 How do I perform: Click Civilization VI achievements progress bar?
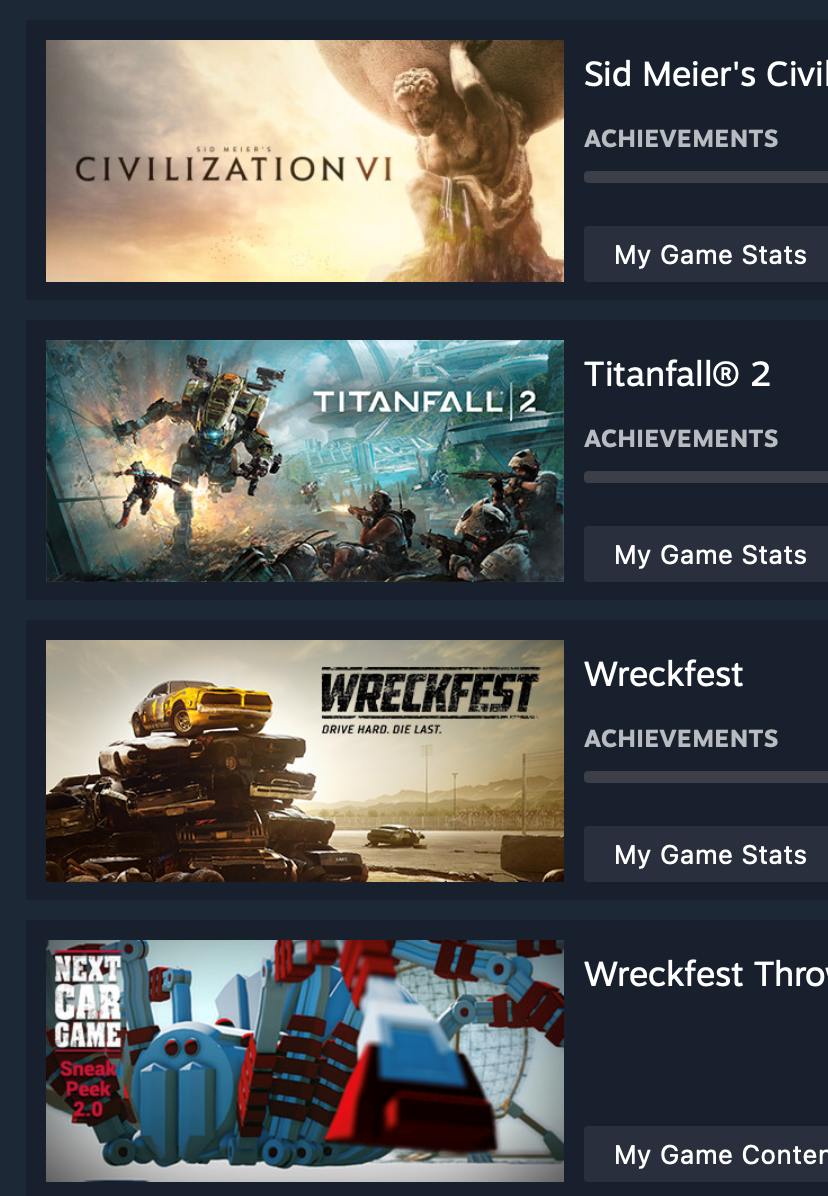pyautogui.click(x=706, y=177)
